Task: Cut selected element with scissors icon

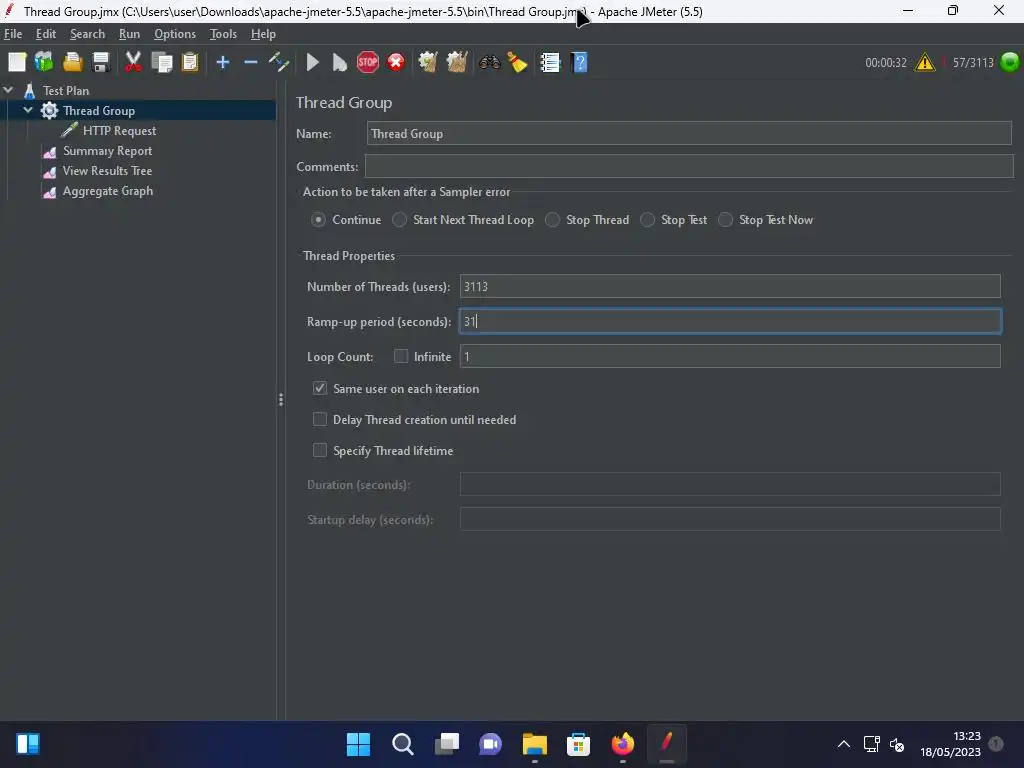Action: coord(133,62)
